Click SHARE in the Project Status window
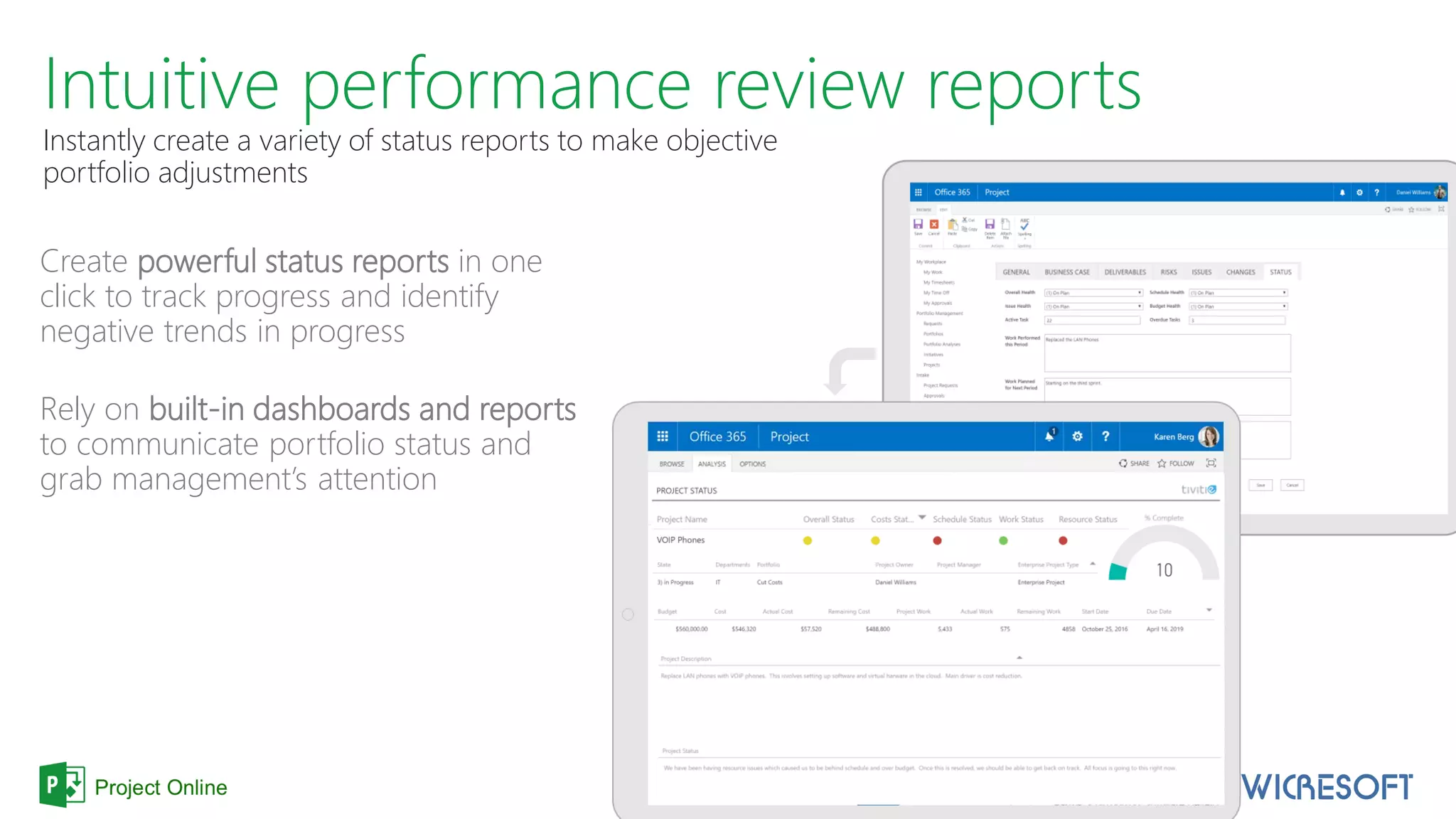 tap(1134, 464)
